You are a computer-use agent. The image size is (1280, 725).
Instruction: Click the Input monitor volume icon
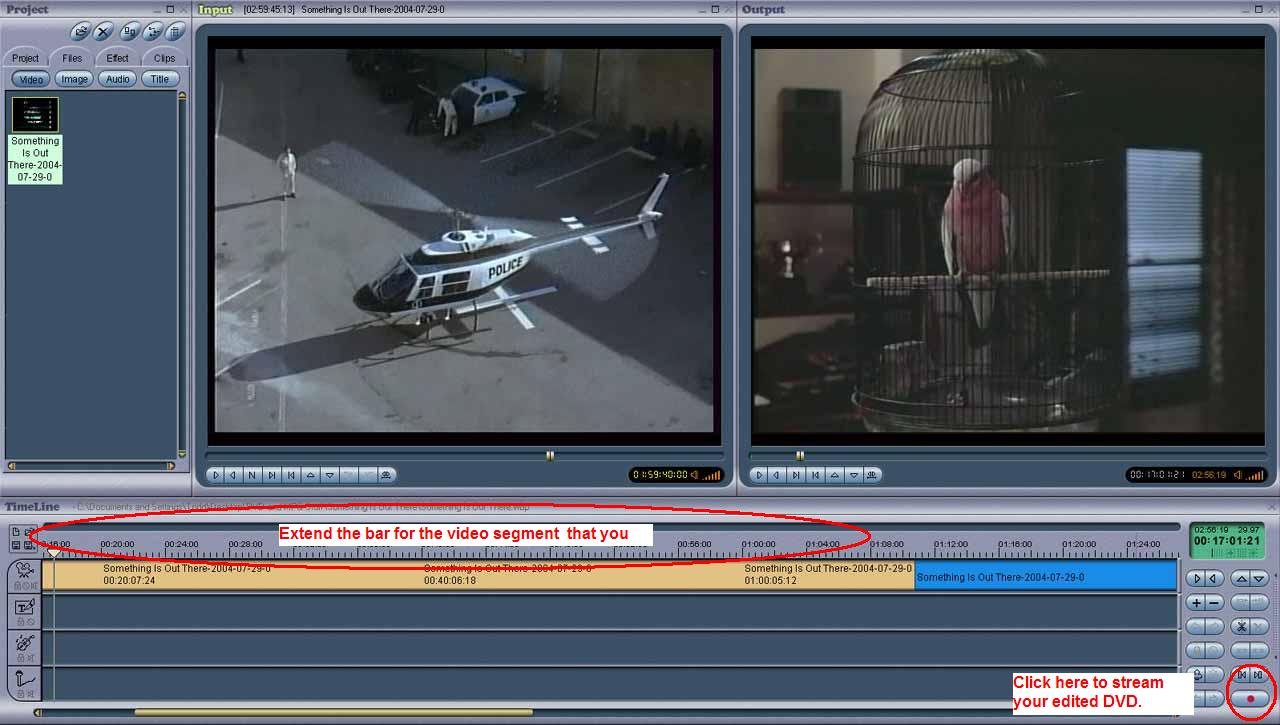695,475
